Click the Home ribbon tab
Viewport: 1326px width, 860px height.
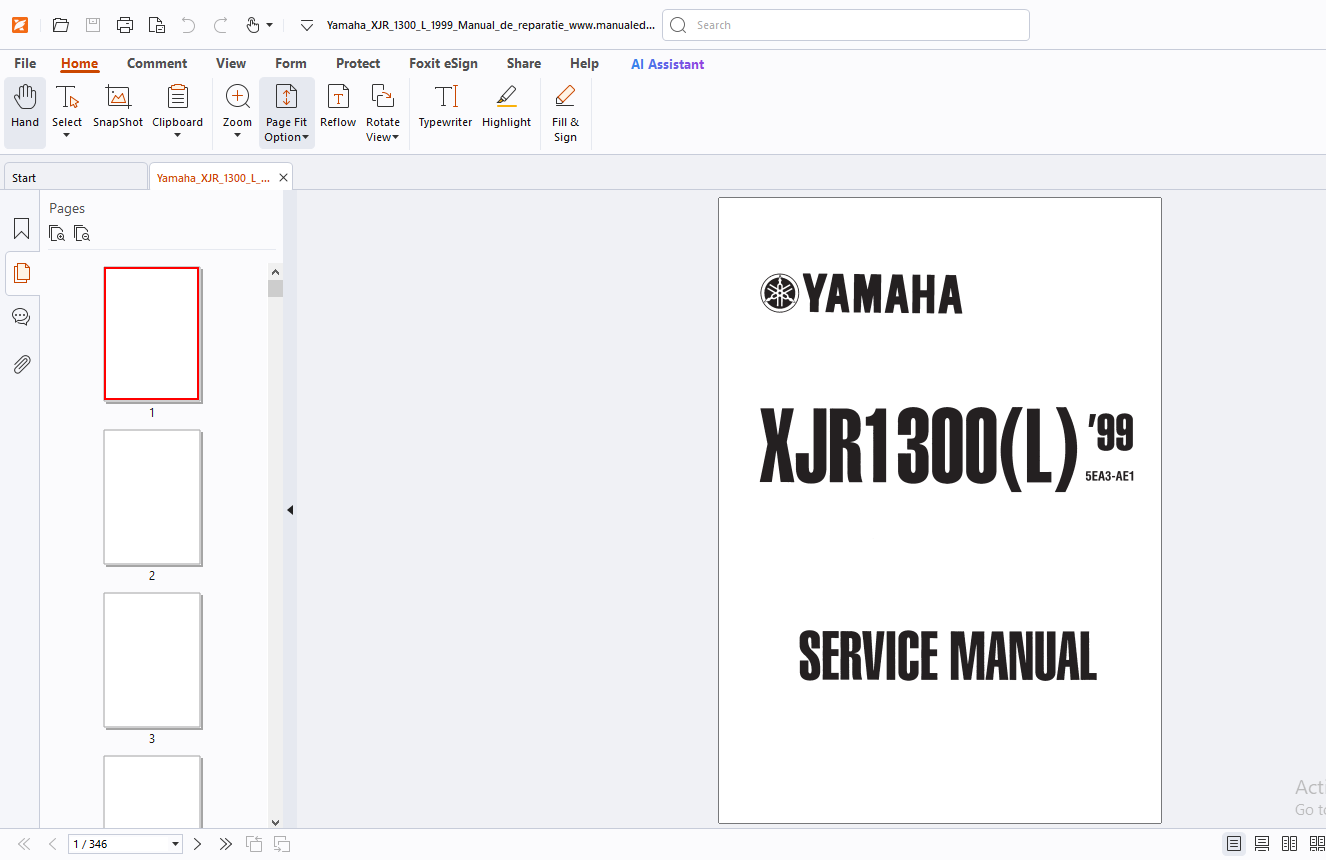79,63
